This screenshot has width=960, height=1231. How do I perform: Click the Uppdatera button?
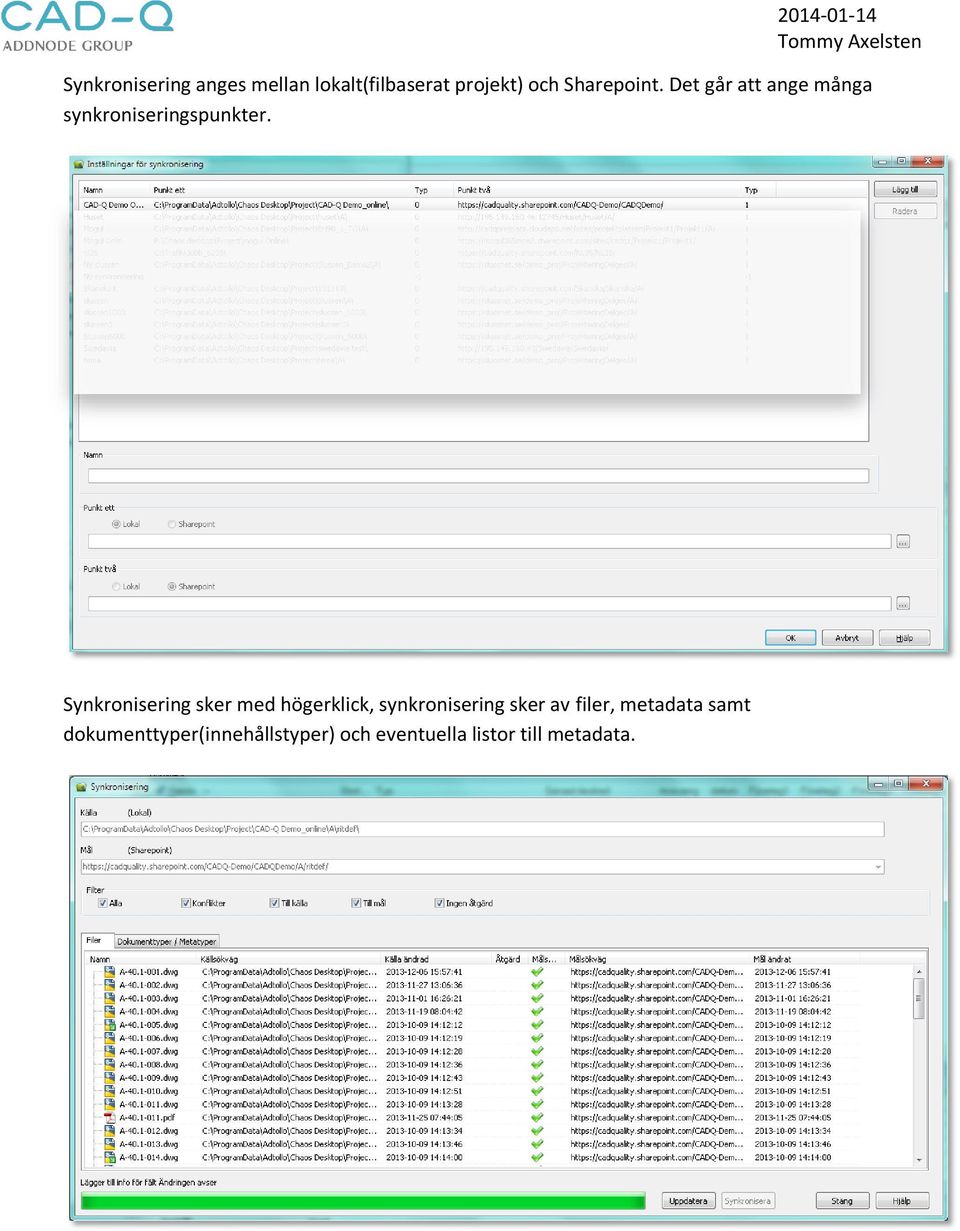tap(688, 1201)
